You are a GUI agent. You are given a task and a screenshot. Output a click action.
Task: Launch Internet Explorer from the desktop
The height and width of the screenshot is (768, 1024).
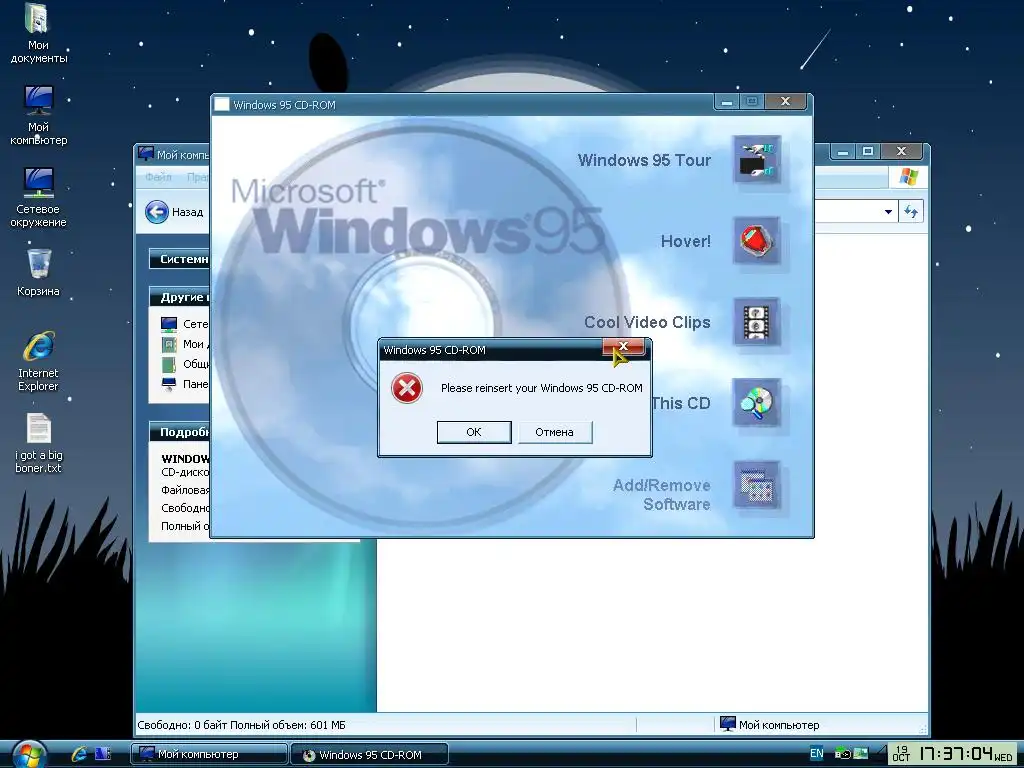pos(38,361)
